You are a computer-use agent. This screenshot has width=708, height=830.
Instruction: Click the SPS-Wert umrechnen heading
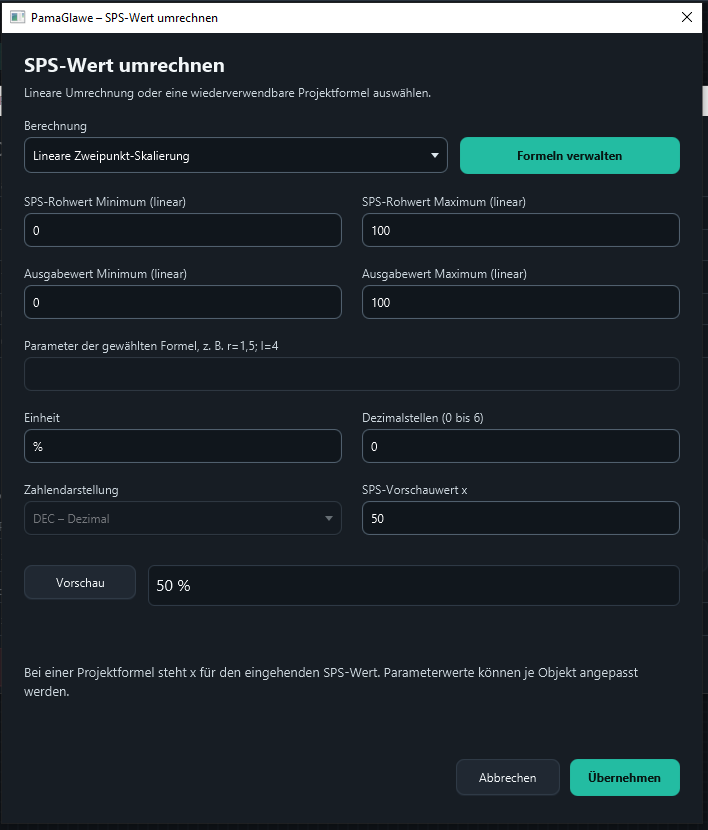tap(124, 65)
